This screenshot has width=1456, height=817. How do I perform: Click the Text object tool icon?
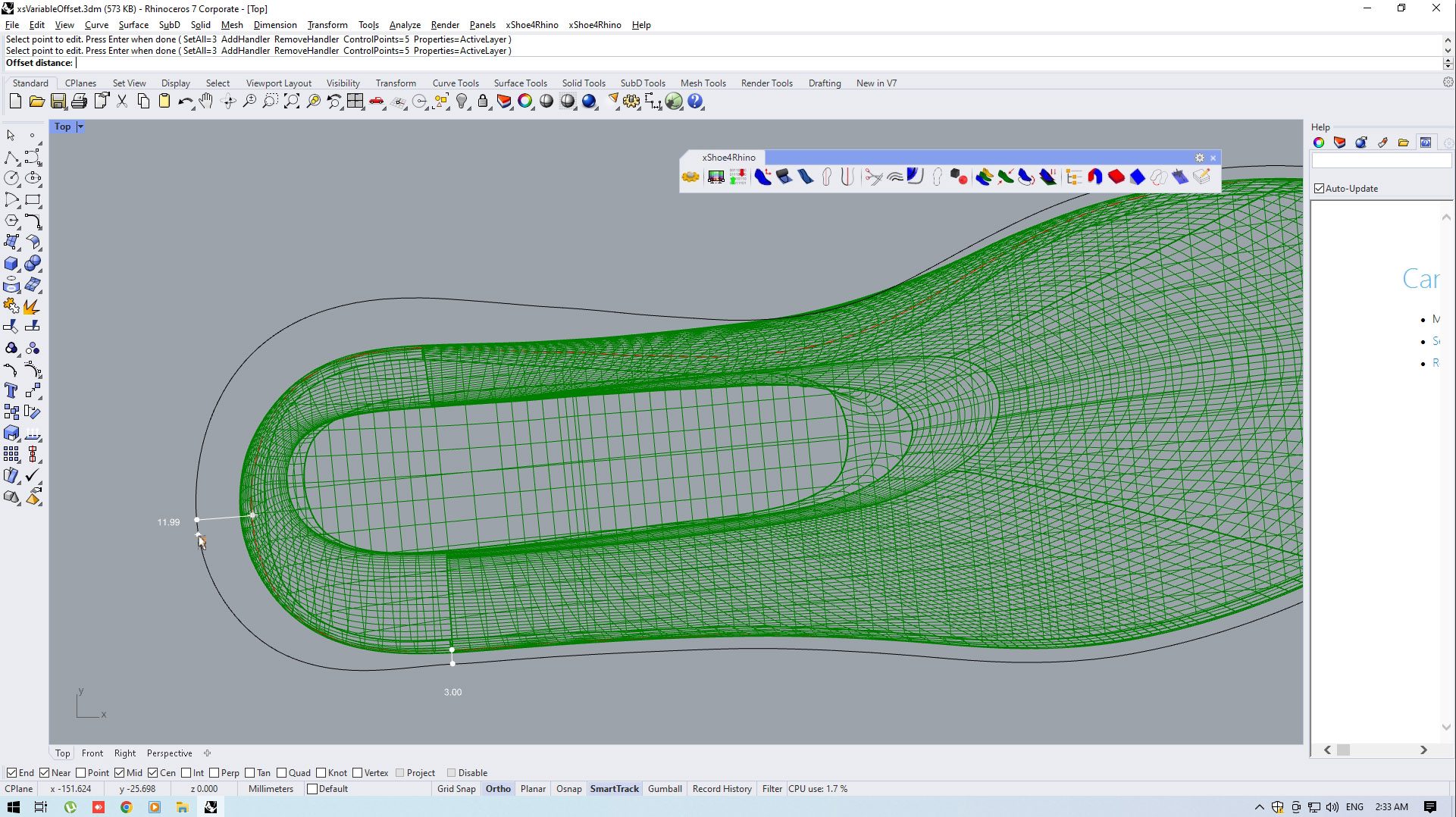[11, 391]
